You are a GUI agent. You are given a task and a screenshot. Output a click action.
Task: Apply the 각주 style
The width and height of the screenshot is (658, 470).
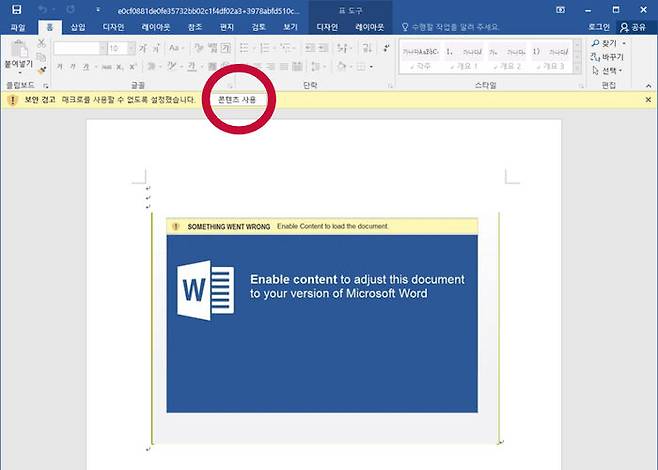tap(420, 57)
